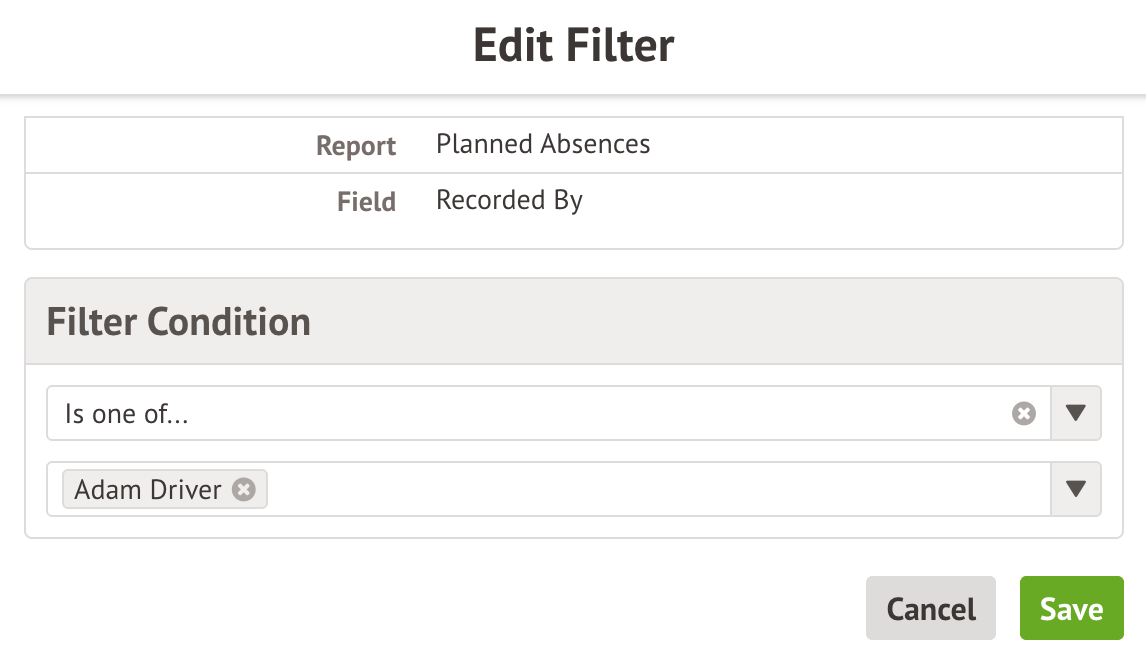Viewport: 1146px width, 672px height.
Task: Click the Planned Absences report value
Action: tap(543, 144)
